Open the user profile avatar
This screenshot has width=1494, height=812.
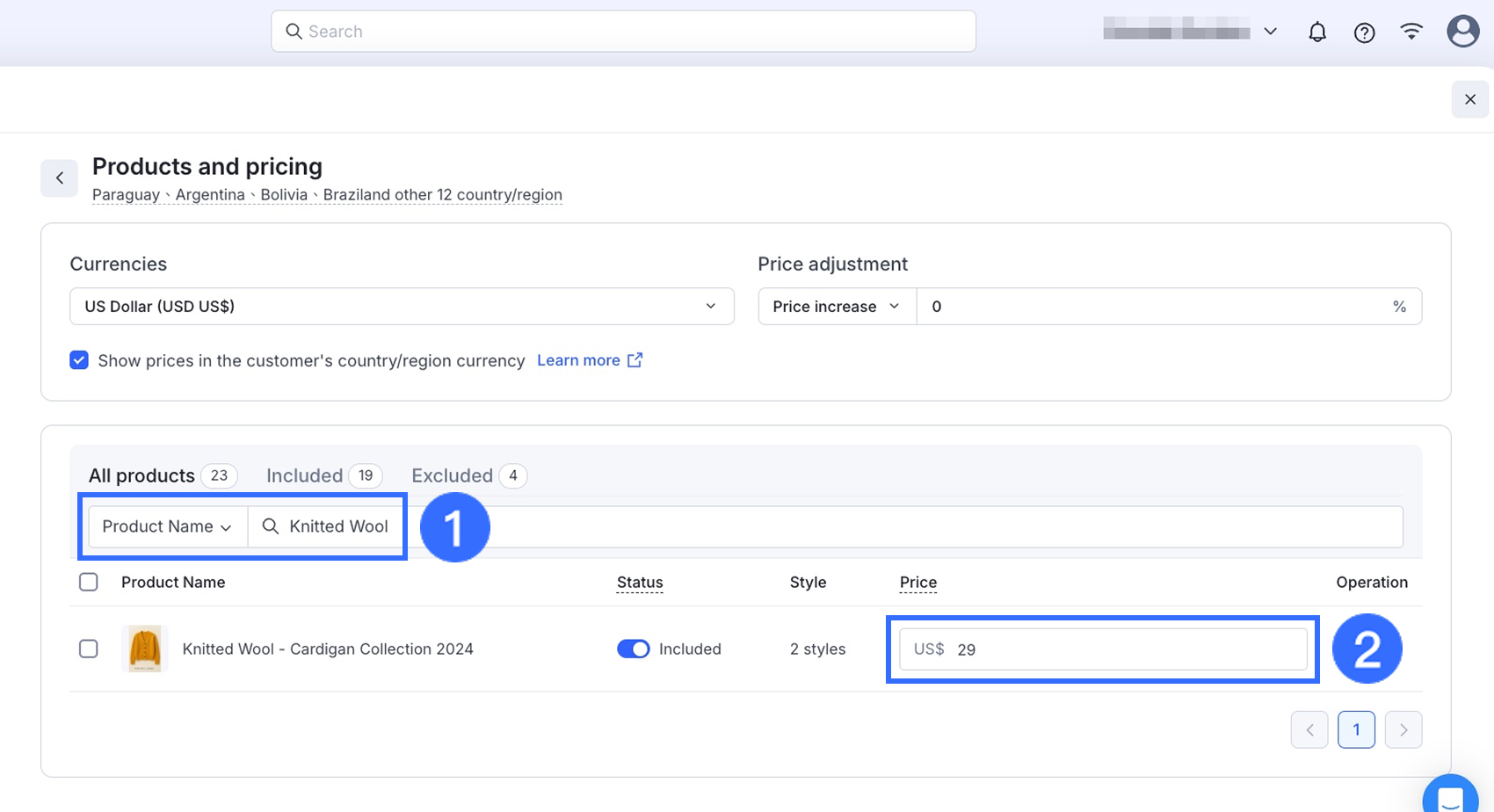click(x=1462, y=32)
